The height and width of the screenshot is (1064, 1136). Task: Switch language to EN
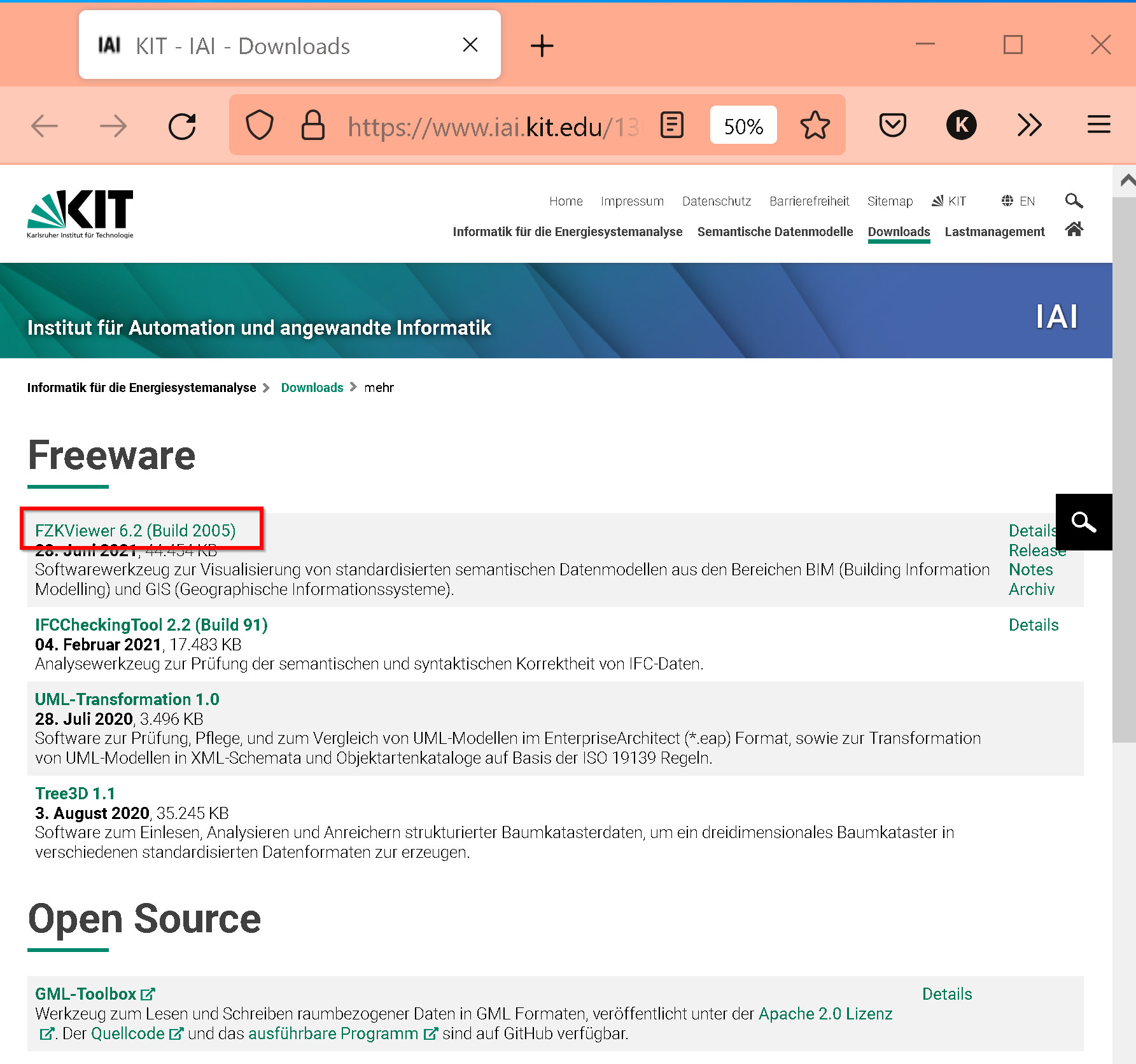click(1018, 201)
